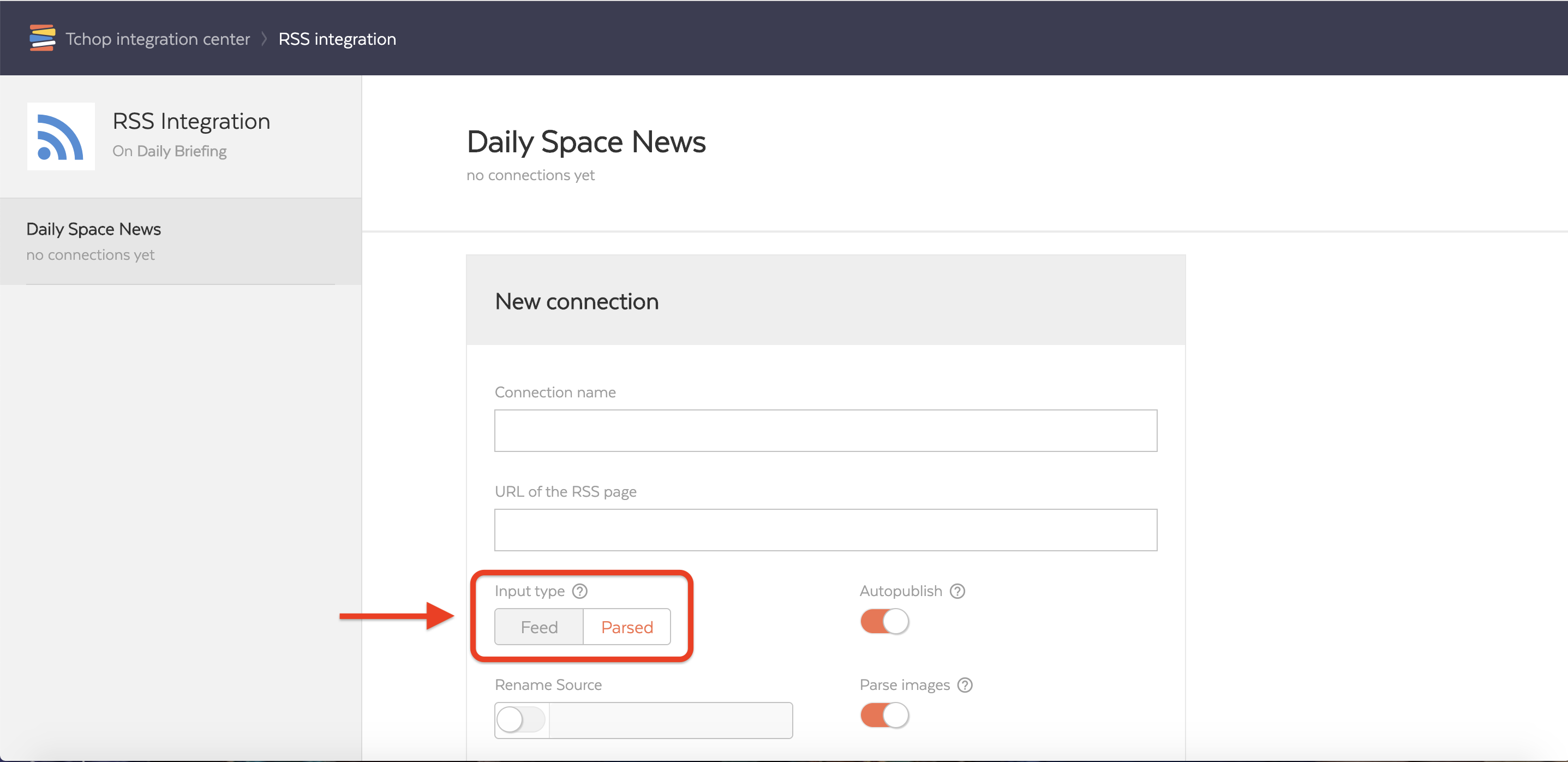Select Daily Space News in the sidebar
This screenshot has height=762, width=1568.
(93, 228)
